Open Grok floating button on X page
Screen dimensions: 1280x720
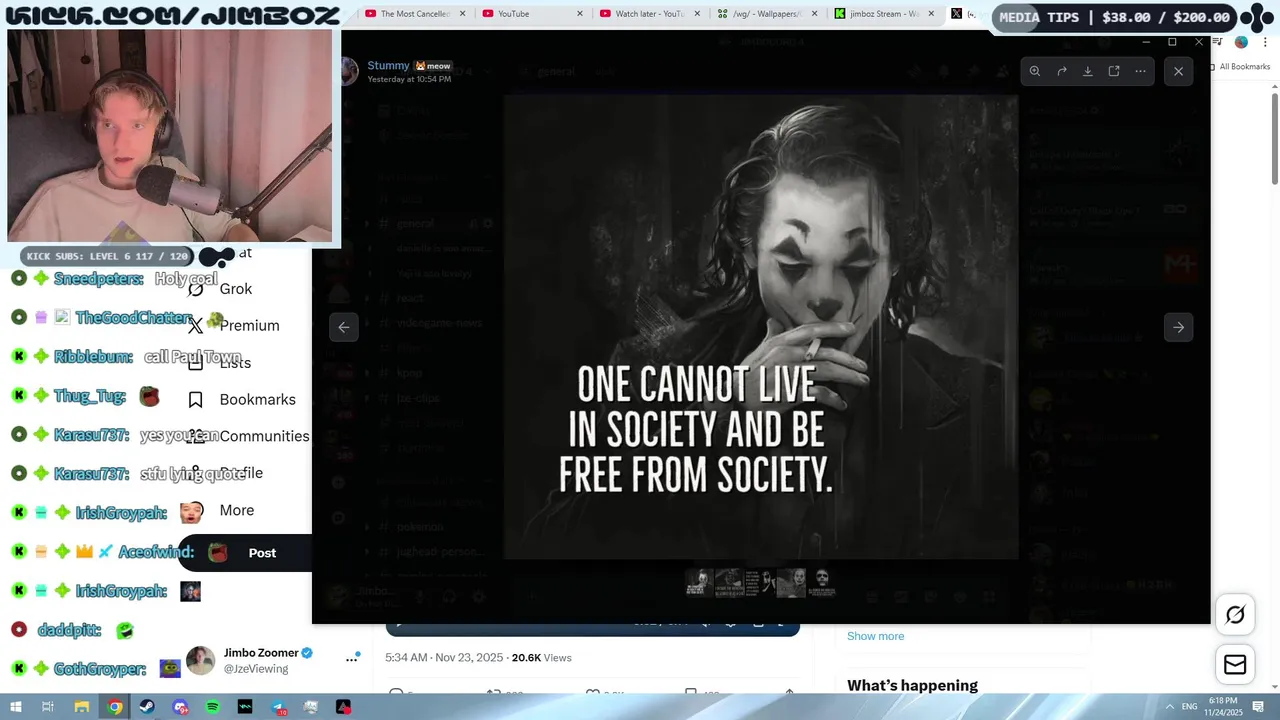(1235, 615)
